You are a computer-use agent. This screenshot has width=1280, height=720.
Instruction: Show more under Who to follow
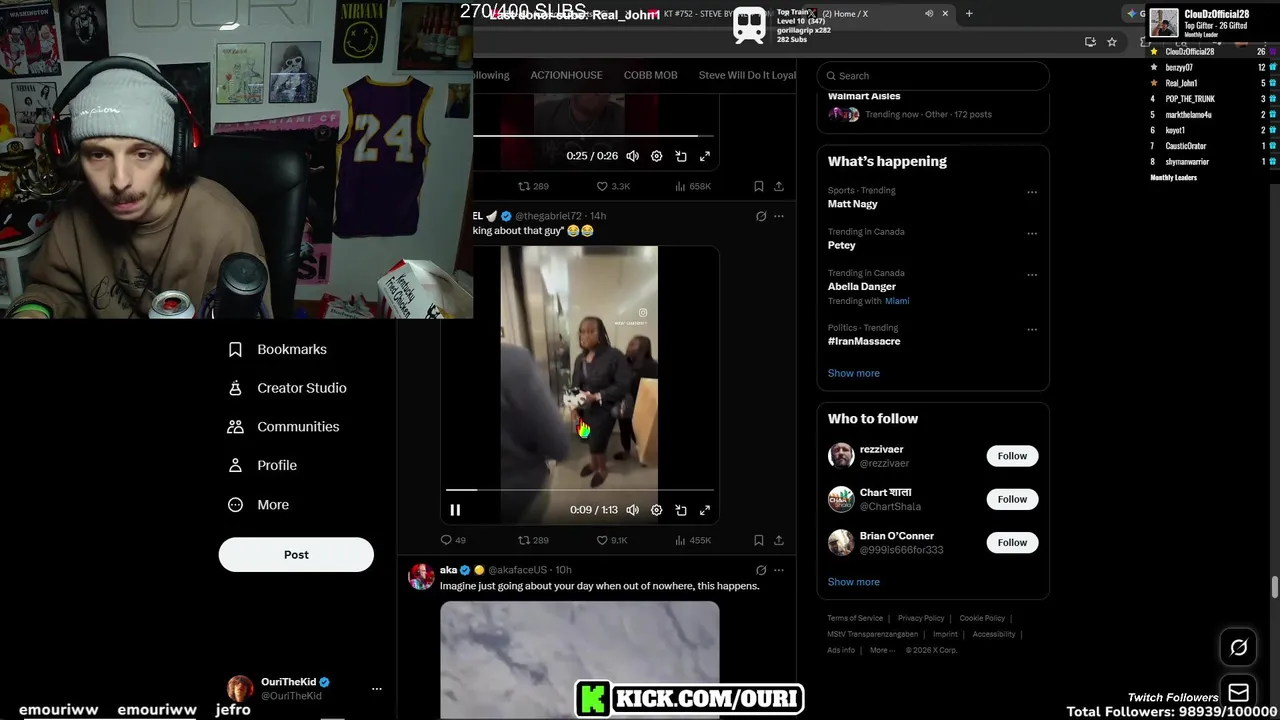(854, 582)
